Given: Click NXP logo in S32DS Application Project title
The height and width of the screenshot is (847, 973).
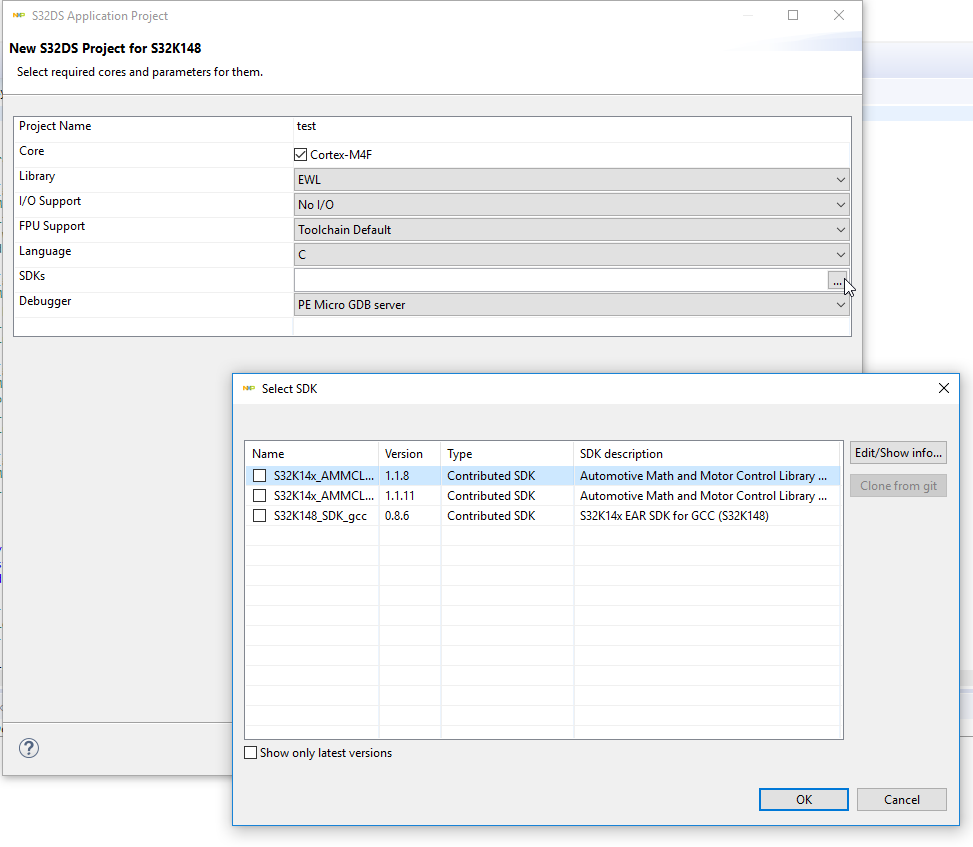Looking at the screenshot, I should click(x=19, y=16).
